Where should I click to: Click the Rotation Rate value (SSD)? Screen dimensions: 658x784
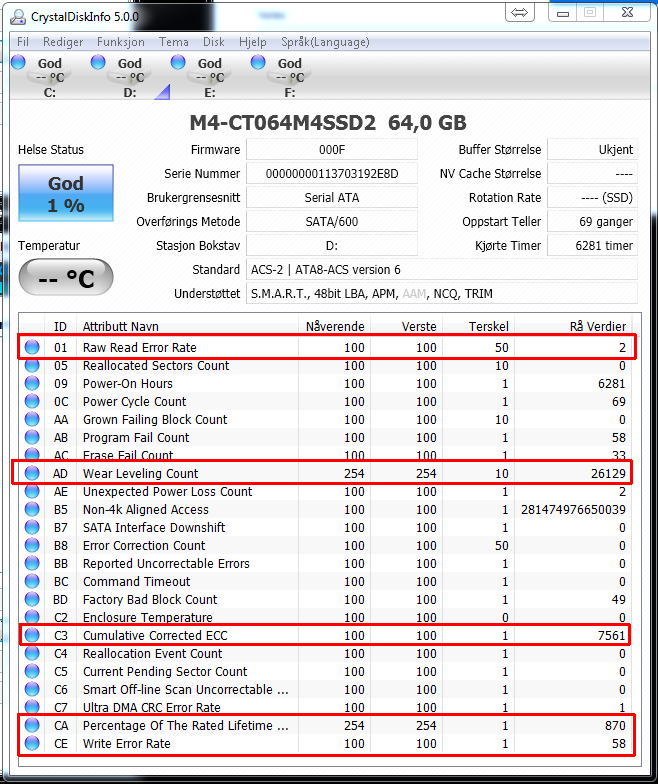click(592, 198)
